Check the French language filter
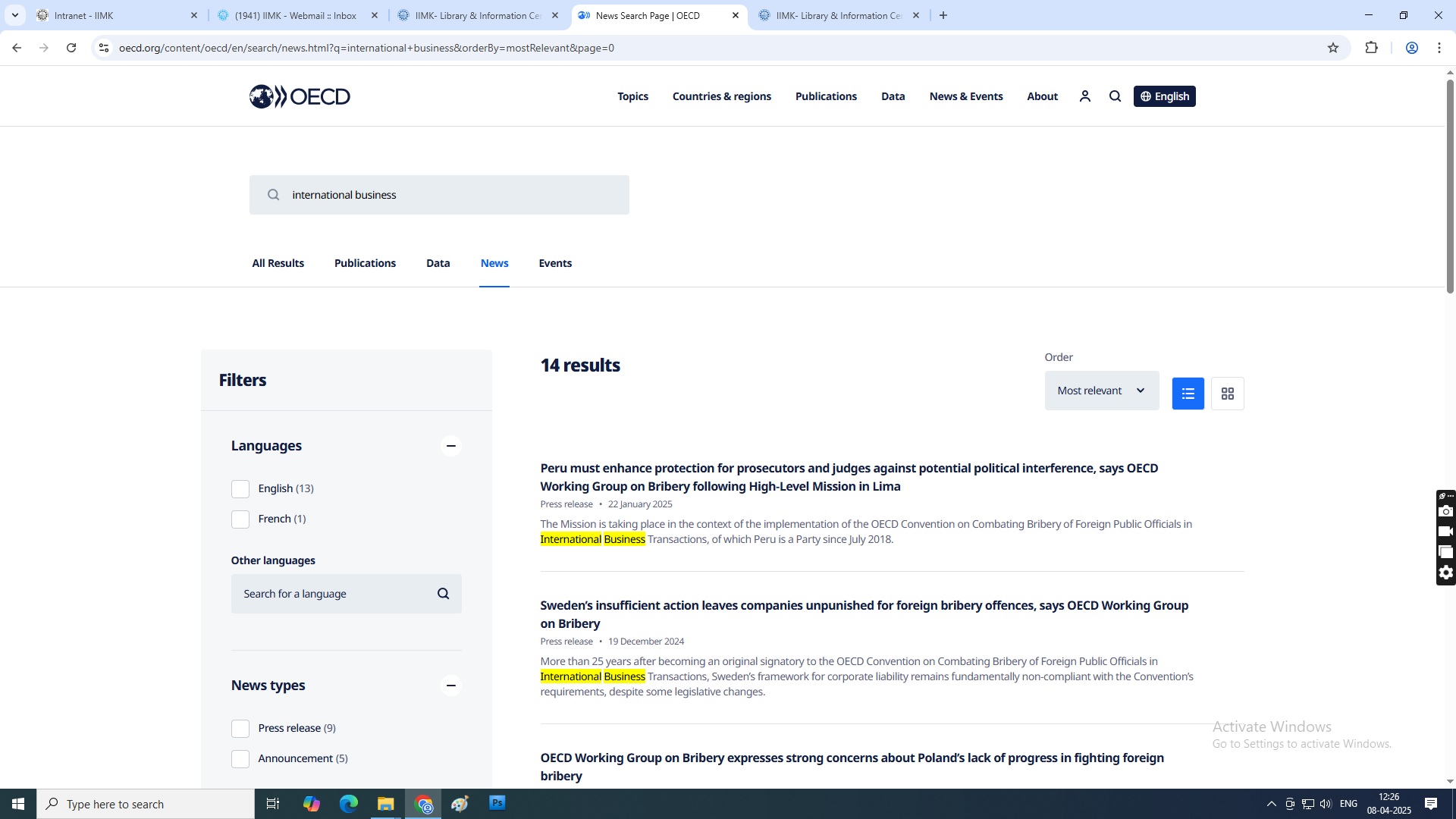The image size is (1456, 819). (x=240, y=519)
